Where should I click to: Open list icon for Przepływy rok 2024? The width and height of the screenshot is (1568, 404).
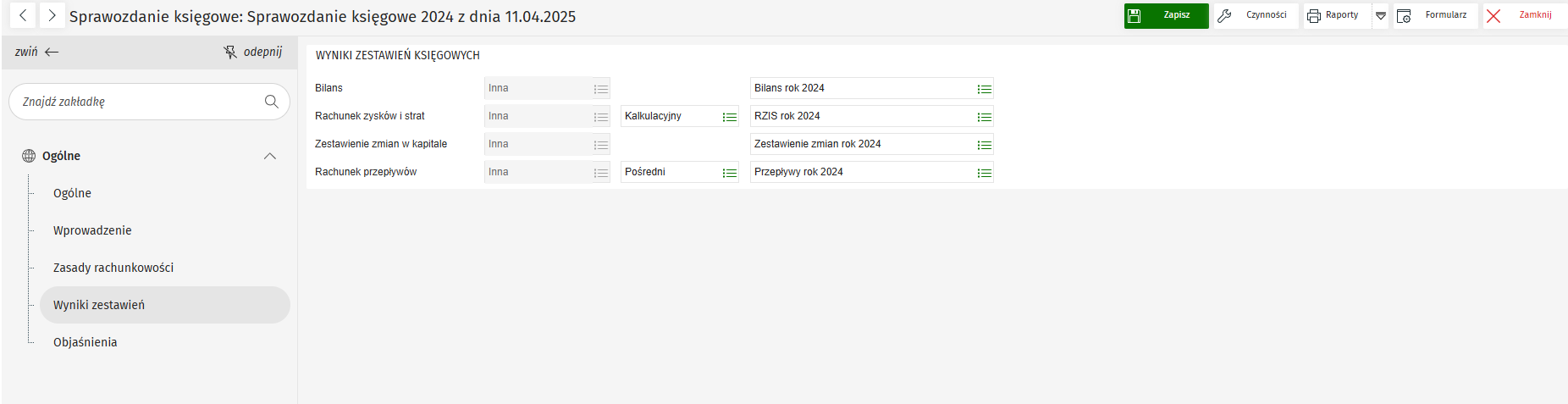click(x=984, y=173)
